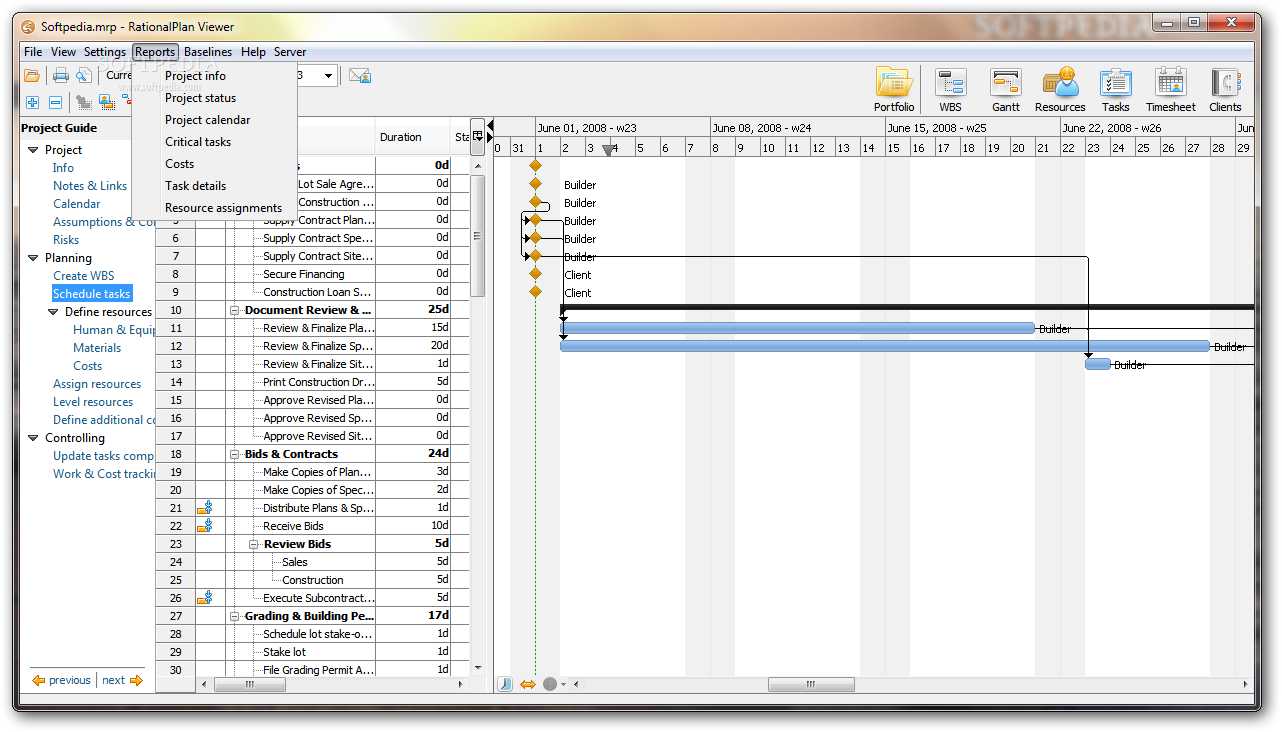The height and width of the screenshot is (732, 1282).
Task: Choose Project calendar report
Action: [214, 120]
